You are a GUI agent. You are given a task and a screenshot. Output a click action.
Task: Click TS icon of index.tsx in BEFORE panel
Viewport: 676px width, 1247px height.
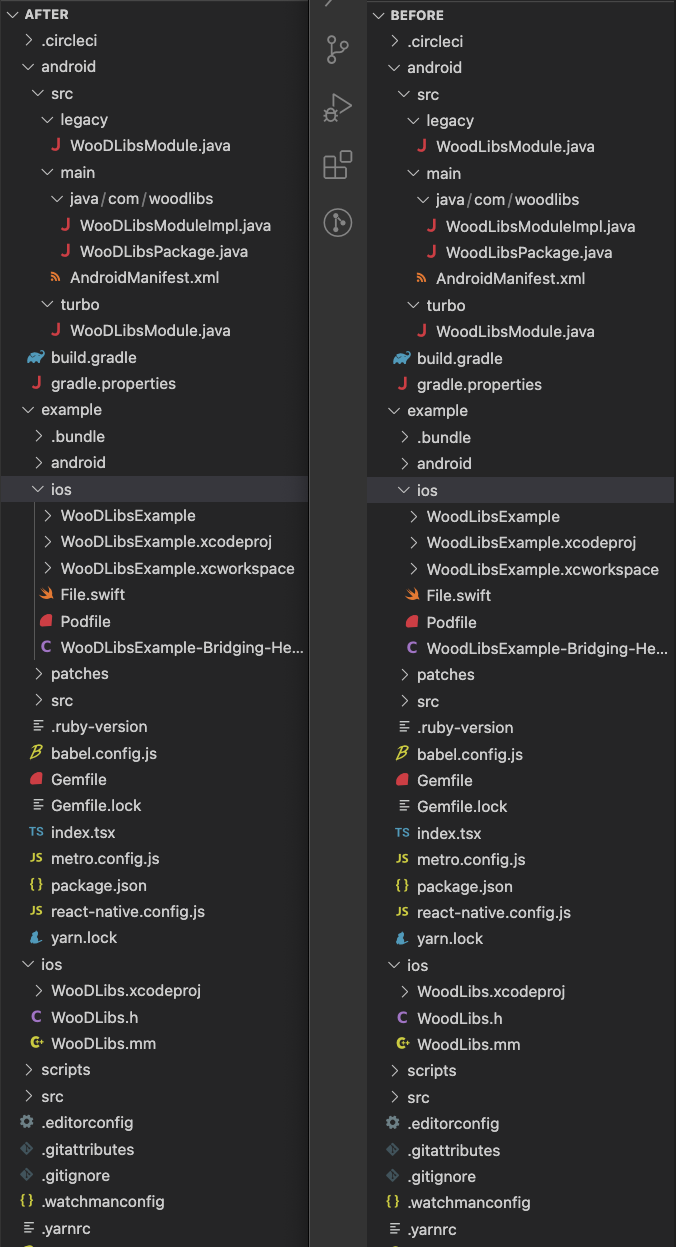point(402,833)
